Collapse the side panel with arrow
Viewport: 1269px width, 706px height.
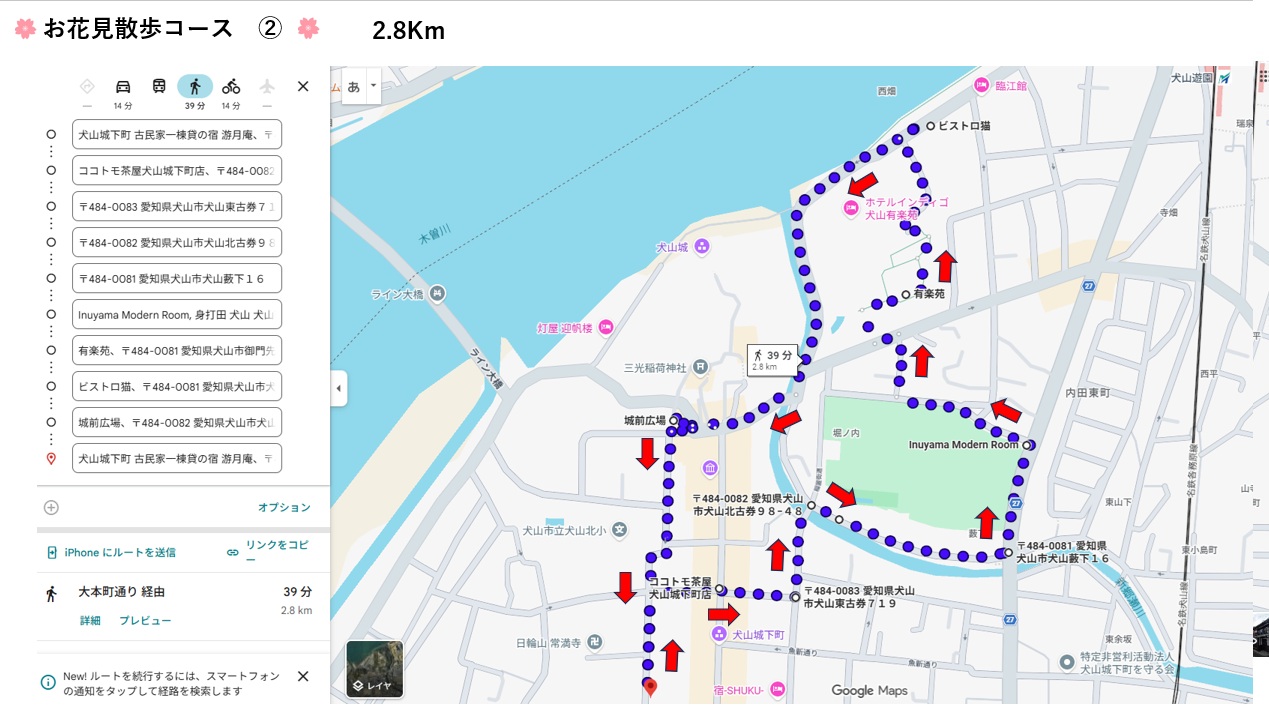click(x=339, y=388)
